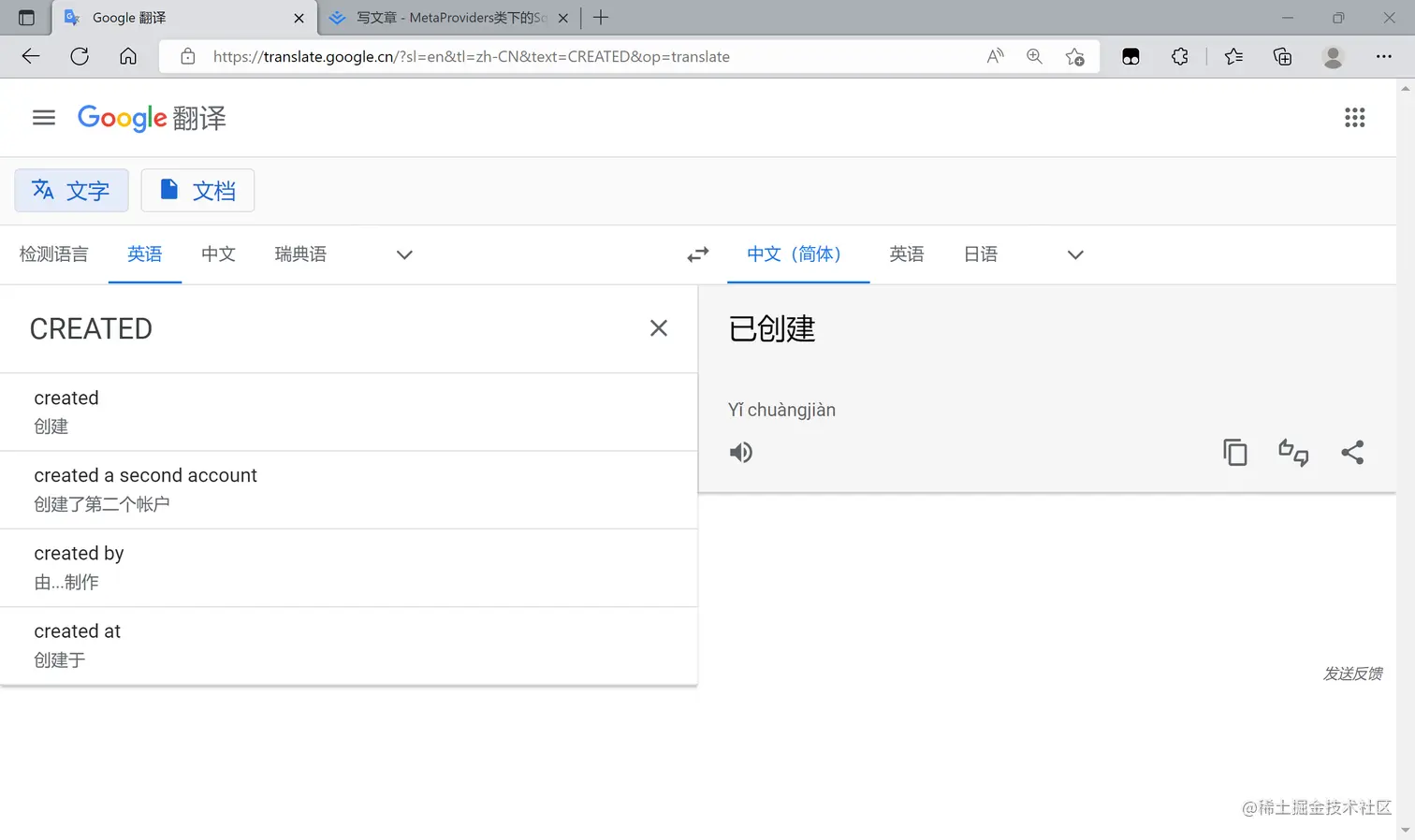Screen dimensions: 1415x840
Task: Rate this translation
Action: point(1293,453)
